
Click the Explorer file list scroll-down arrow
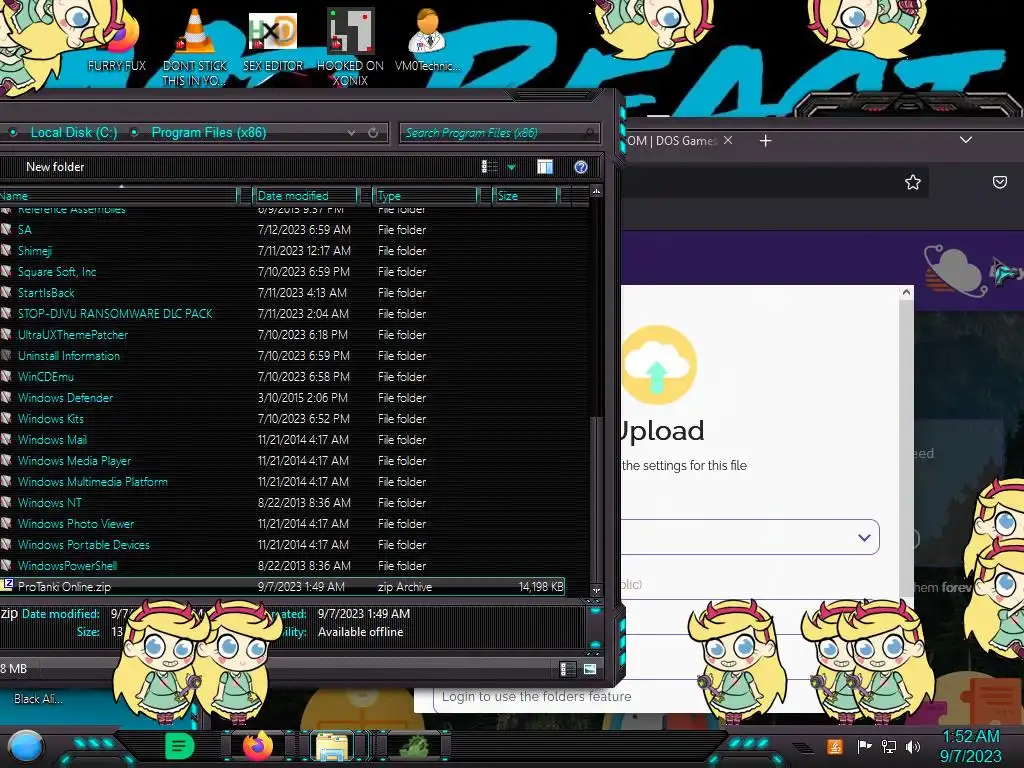tap(596, 590)
